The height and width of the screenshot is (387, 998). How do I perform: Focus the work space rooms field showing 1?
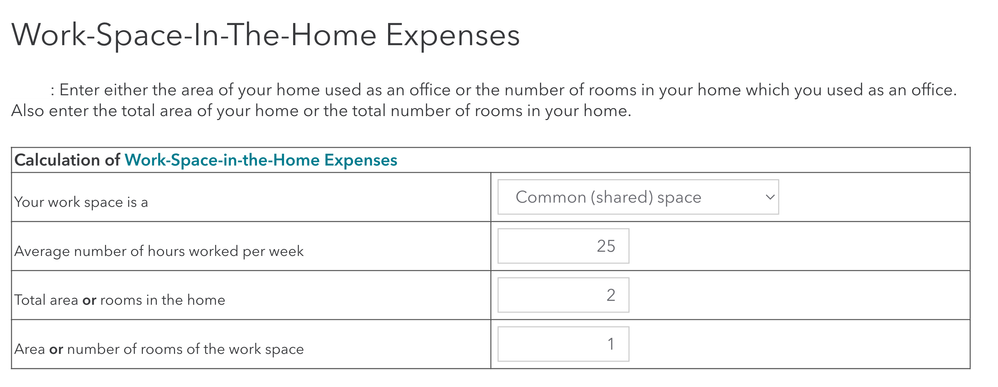pos(563,344)
